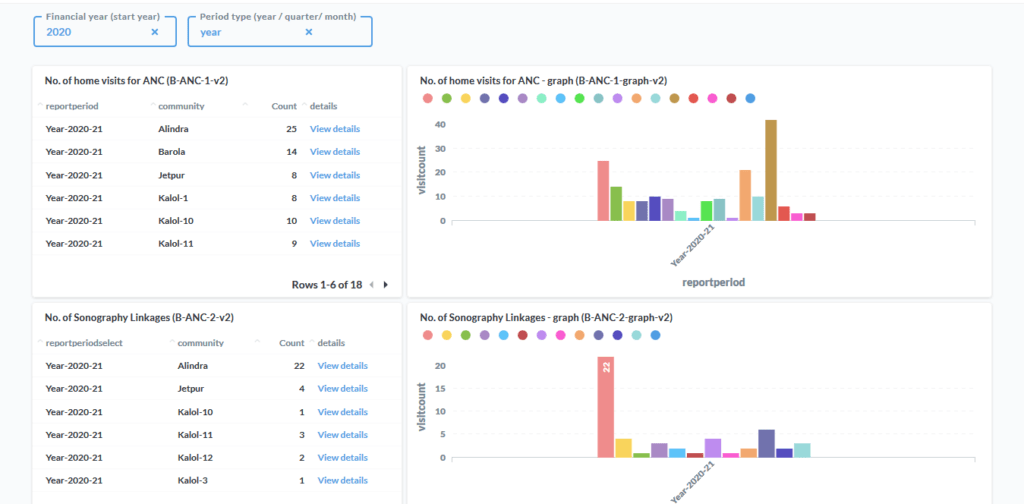Clear the Financial year filter value
This screenshot has width=1024, height=504.
[x=155, y=32]
